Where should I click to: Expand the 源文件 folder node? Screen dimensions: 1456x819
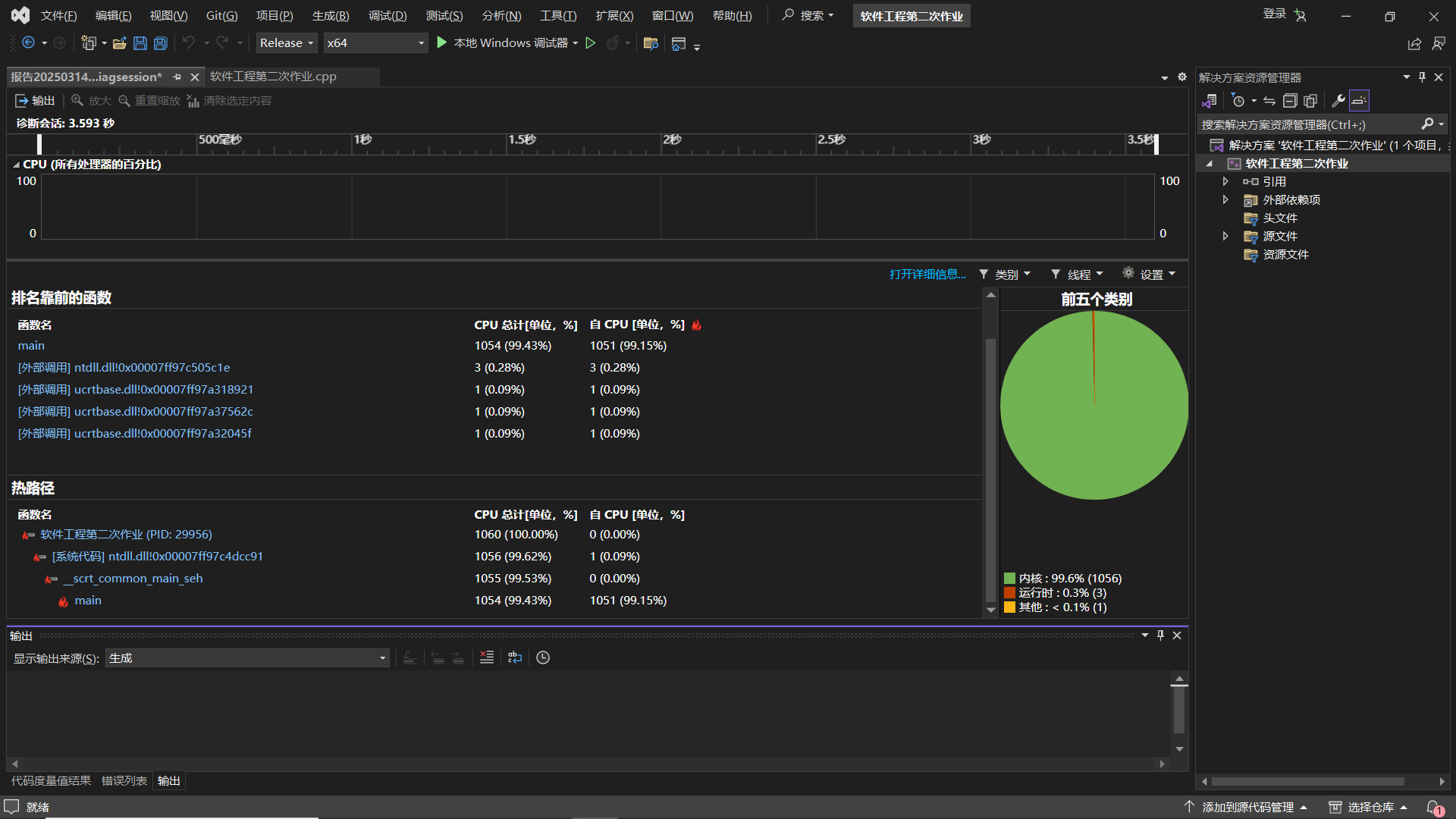point(1225,236)
